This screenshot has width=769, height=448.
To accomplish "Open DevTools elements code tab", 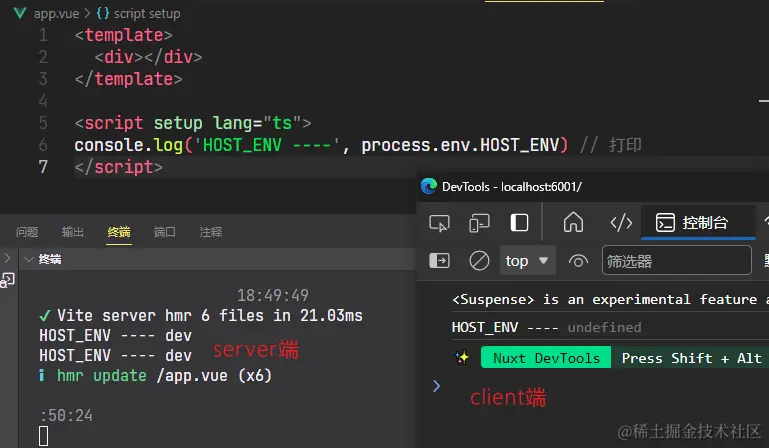I will pyautogui.click(x=621, y=223).
